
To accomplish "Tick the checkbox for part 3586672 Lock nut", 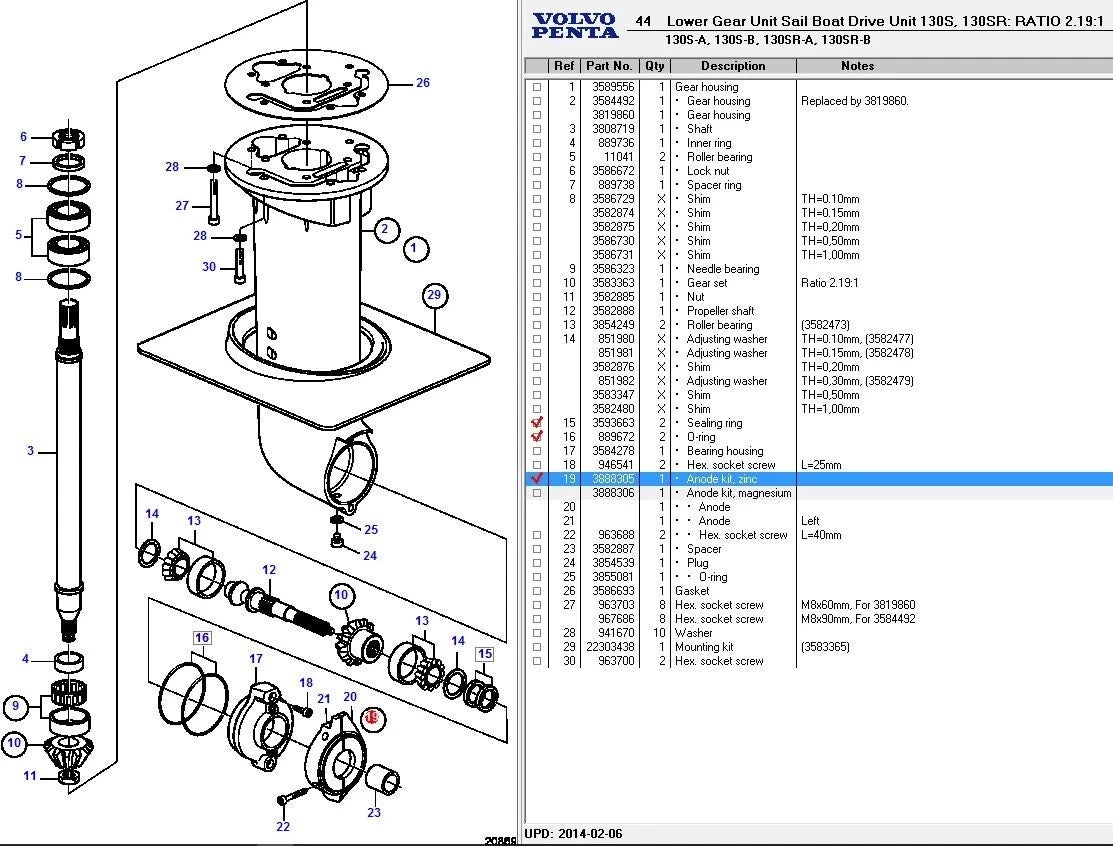I will point(537,171).
